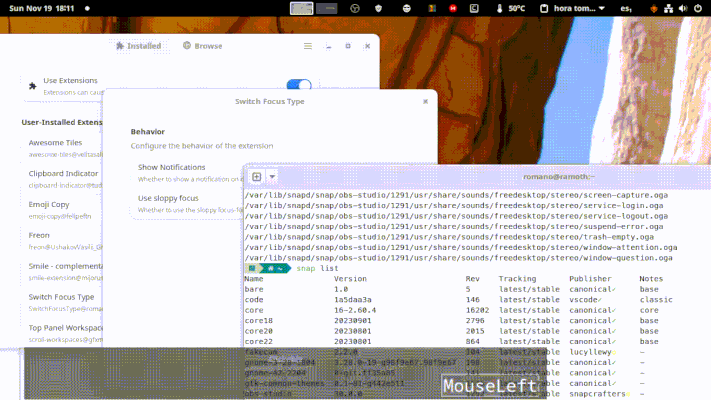The image size is (711, 400).
Task: Click the 'snap list' command in terminal
Action: pos(317,268)
